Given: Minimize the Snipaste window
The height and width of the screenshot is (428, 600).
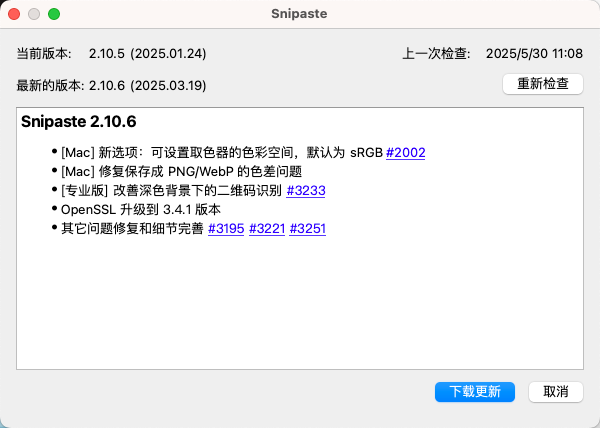Looking at the screenshot, I should coord(34,15).
